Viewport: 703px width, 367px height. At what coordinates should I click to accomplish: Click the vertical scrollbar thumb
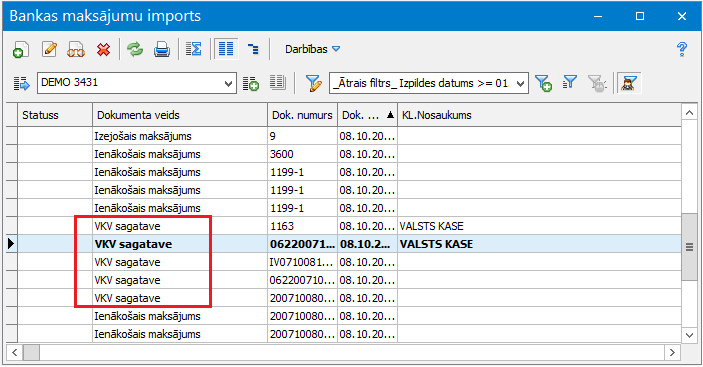[689, 246]
